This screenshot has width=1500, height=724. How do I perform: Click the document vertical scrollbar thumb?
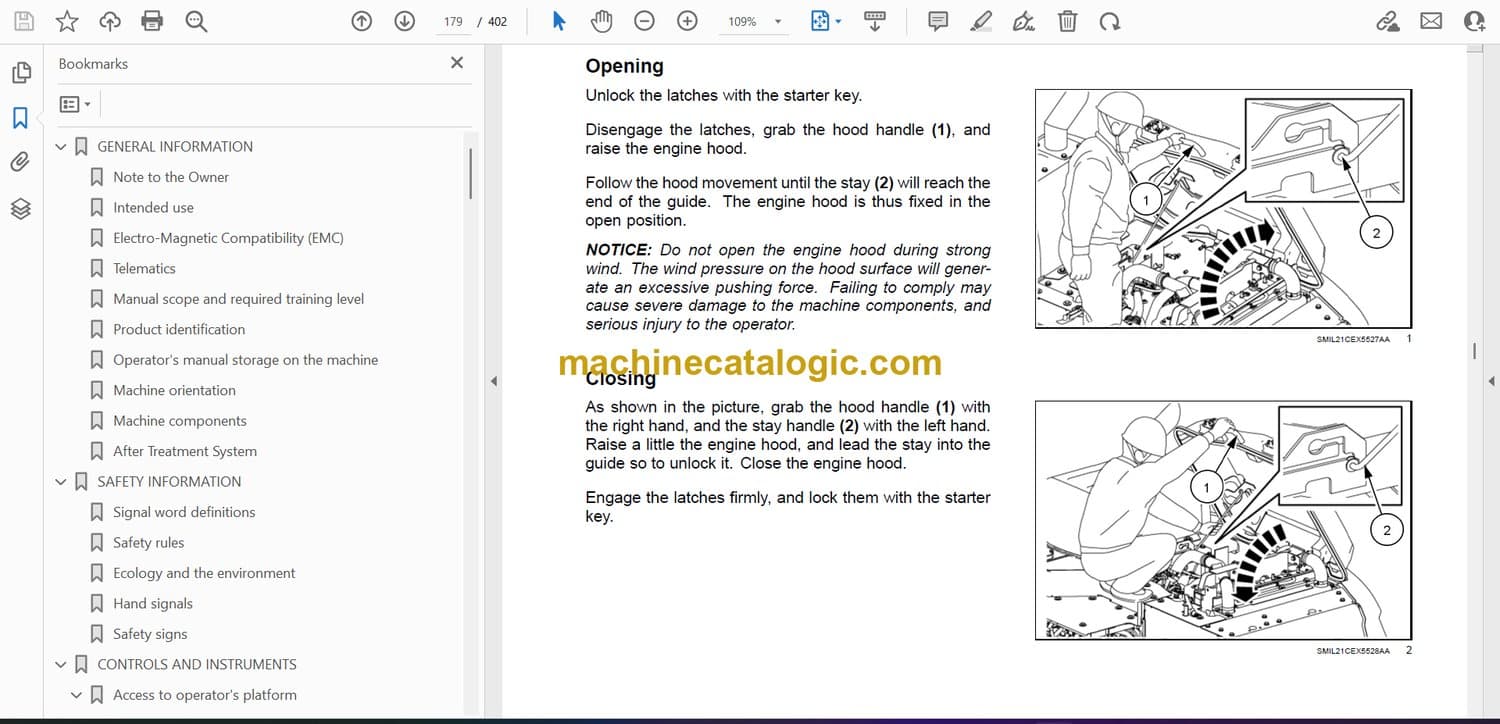tap(1475, 351)
